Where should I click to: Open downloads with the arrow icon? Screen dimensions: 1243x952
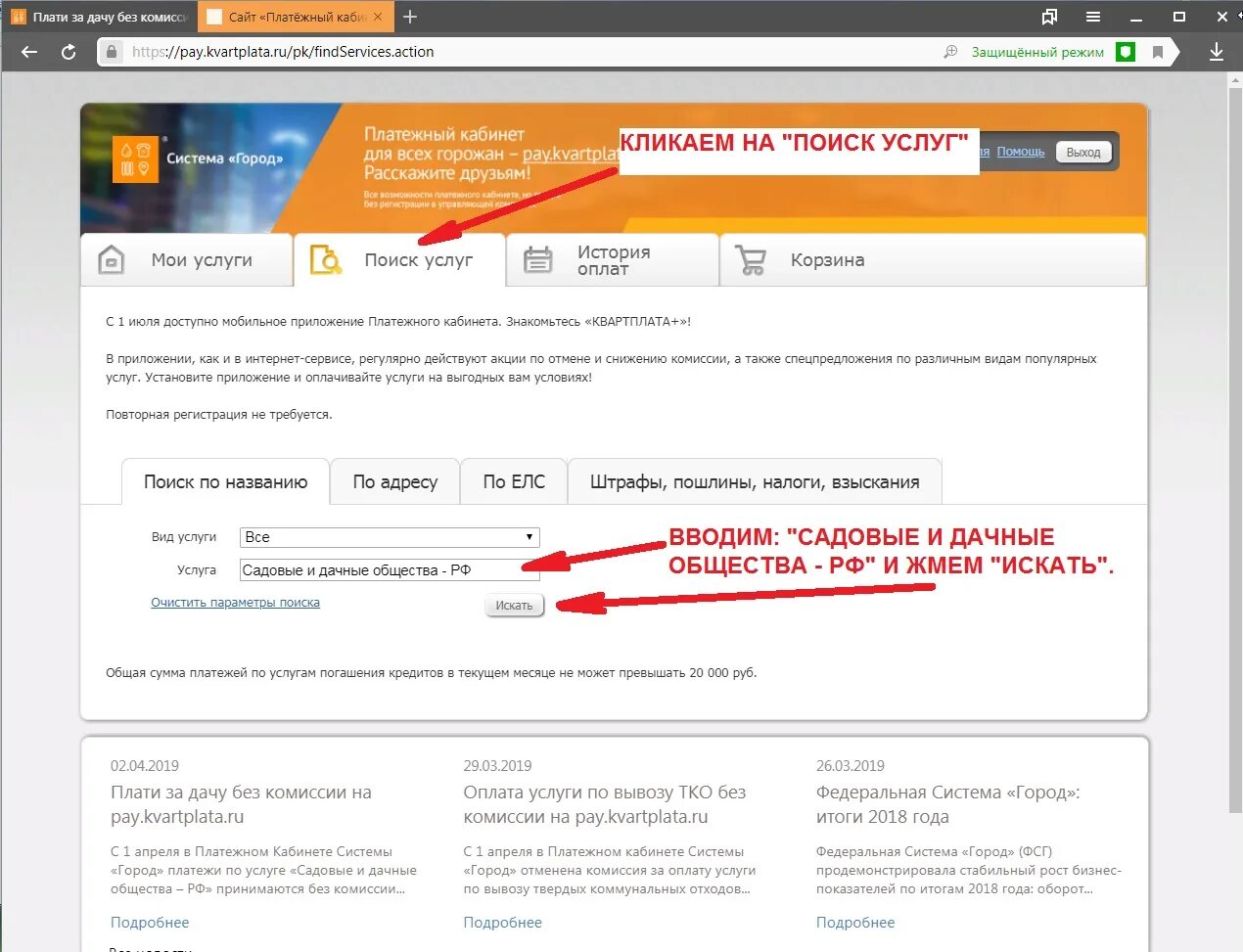[1217, 52]
